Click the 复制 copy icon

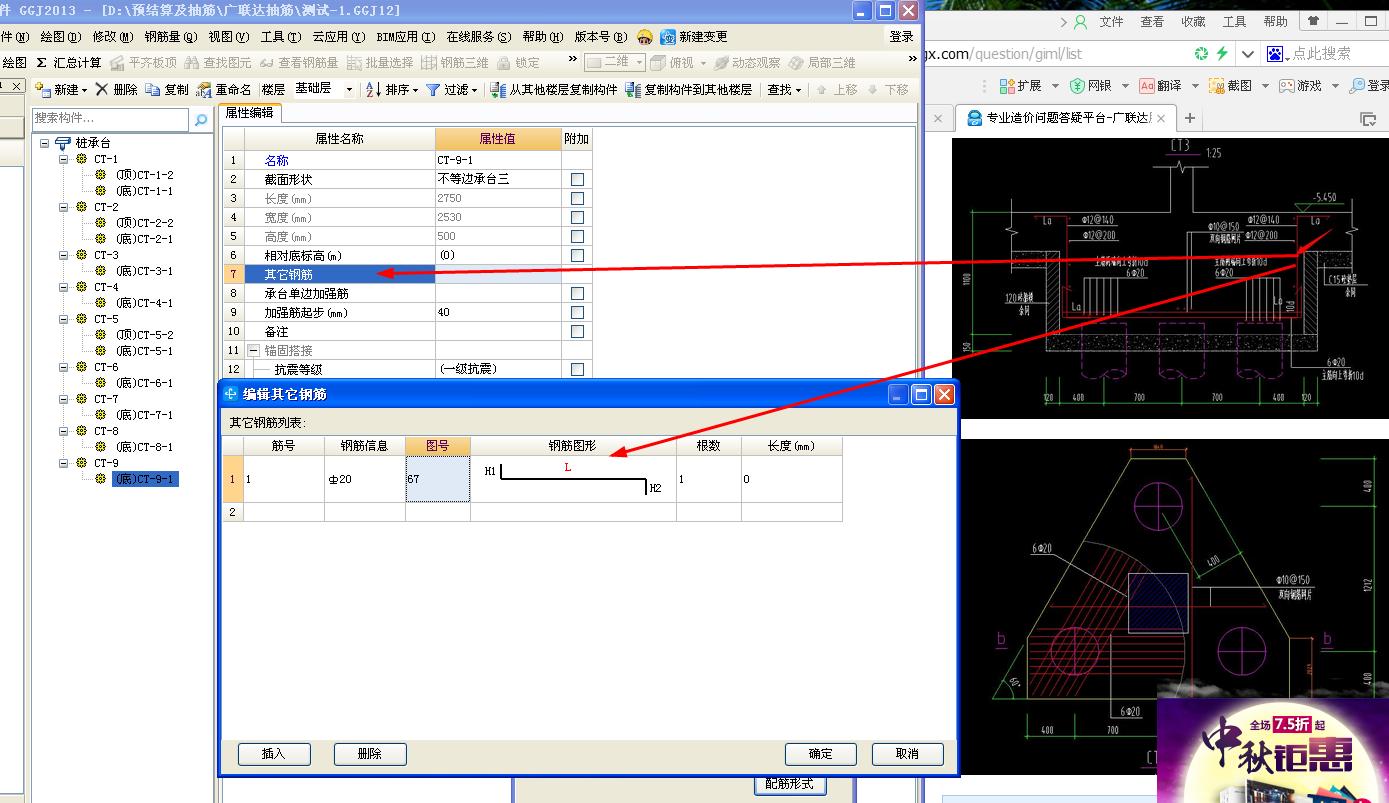(x=152, y=89)
